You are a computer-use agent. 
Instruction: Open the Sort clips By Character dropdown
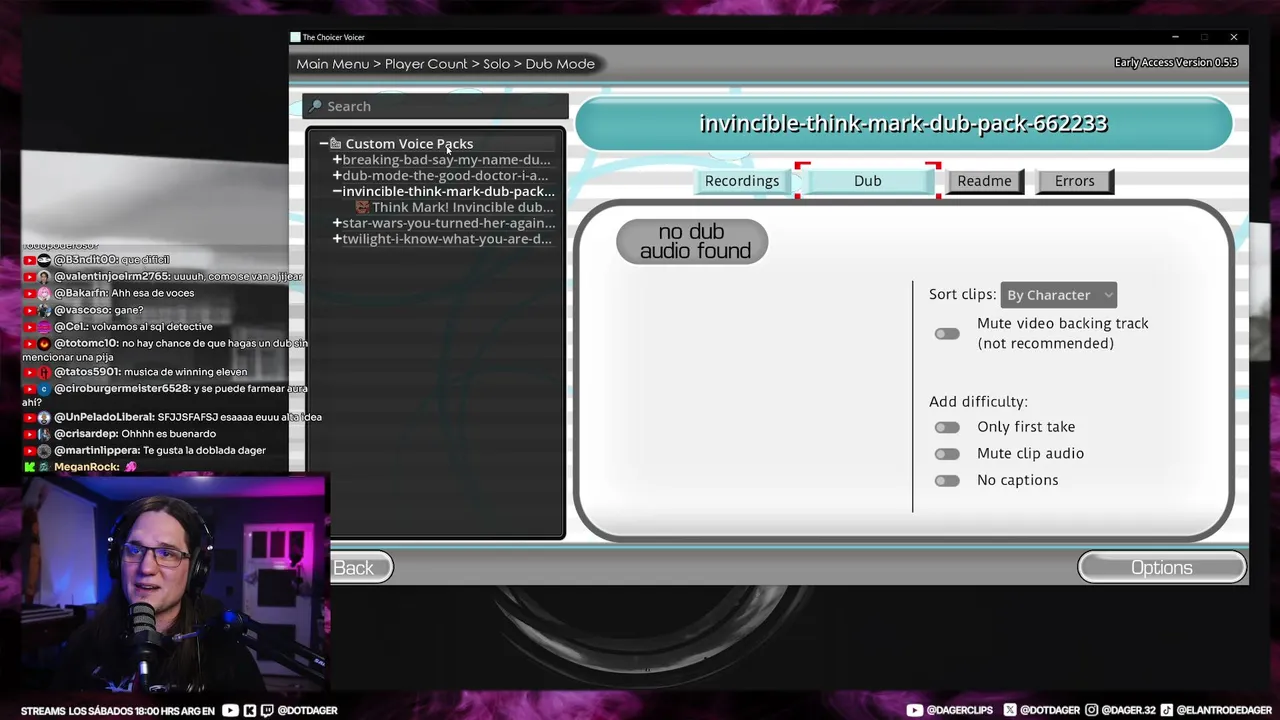click(x=1059, y=295)
